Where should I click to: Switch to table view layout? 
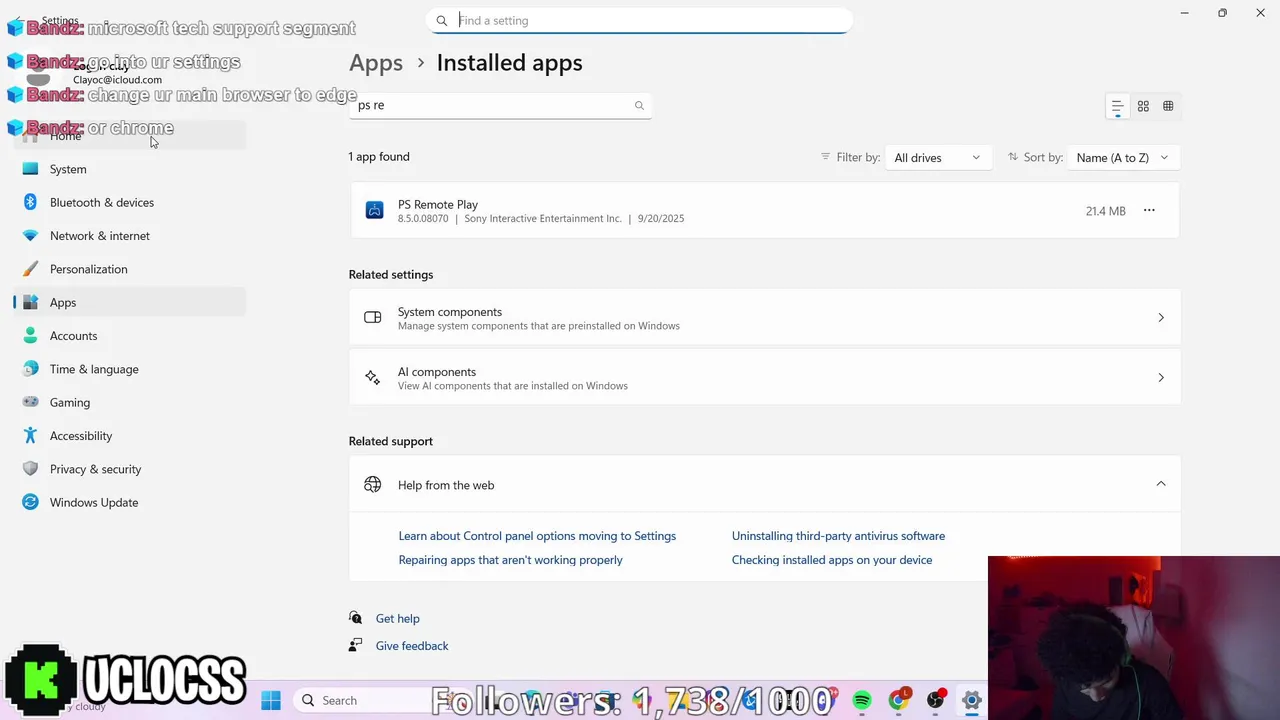click(x=1168, y=106)
